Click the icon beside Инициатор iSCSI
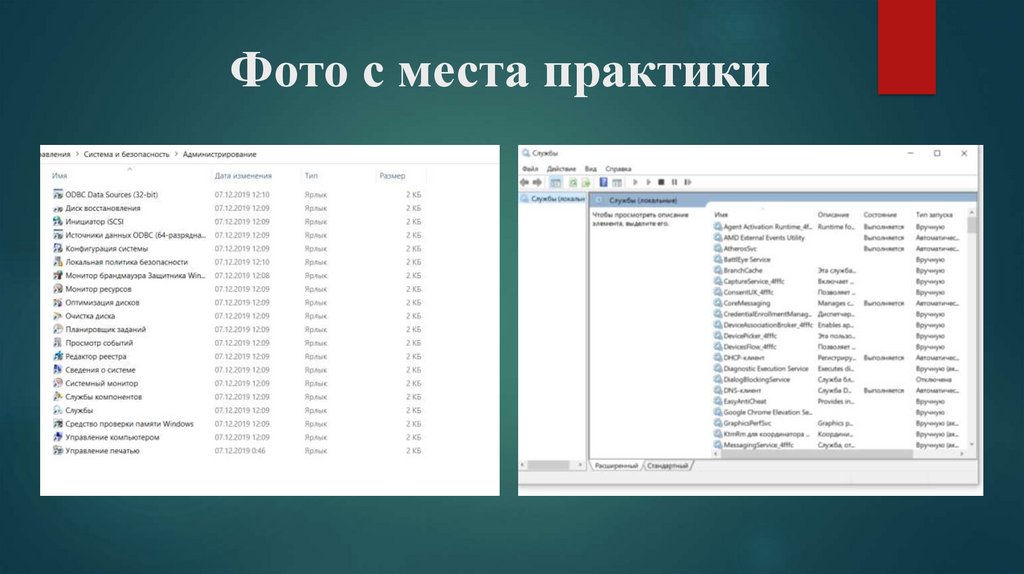The image size is (1024, 574). click(x=58, y=221)
